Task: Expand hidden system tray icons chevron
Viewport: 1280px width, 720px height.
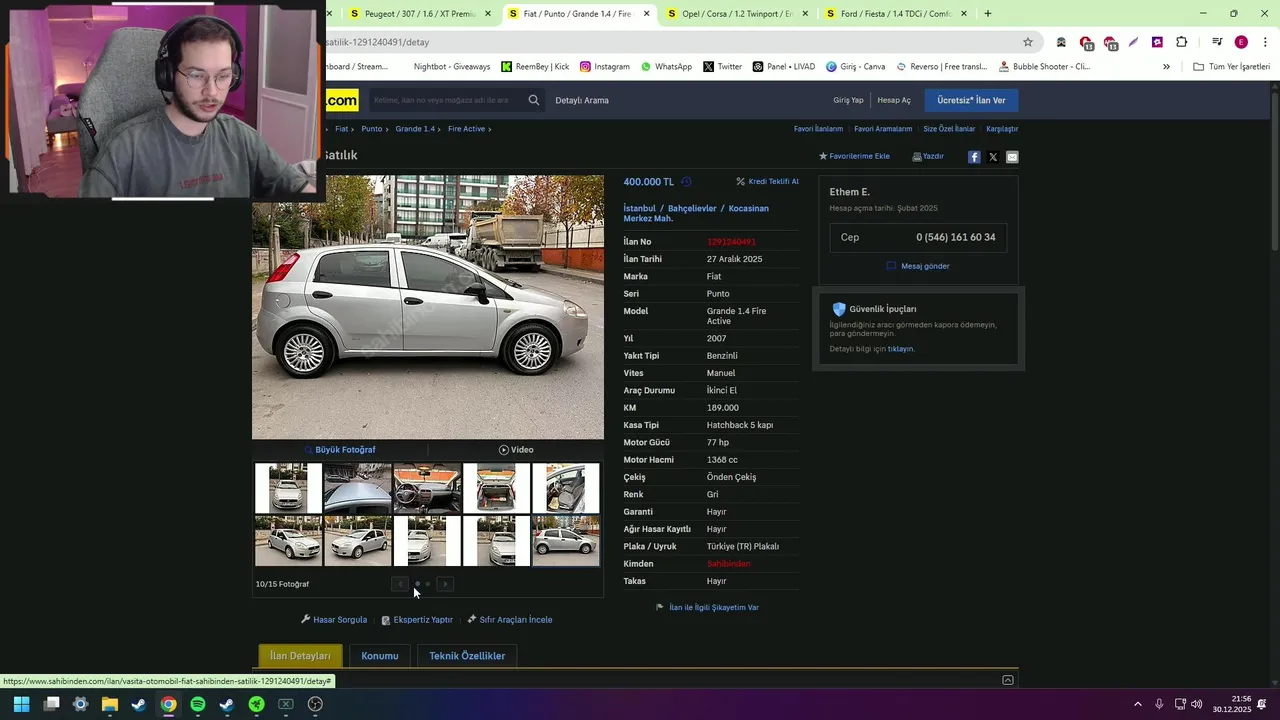Action: point(1138,704)
